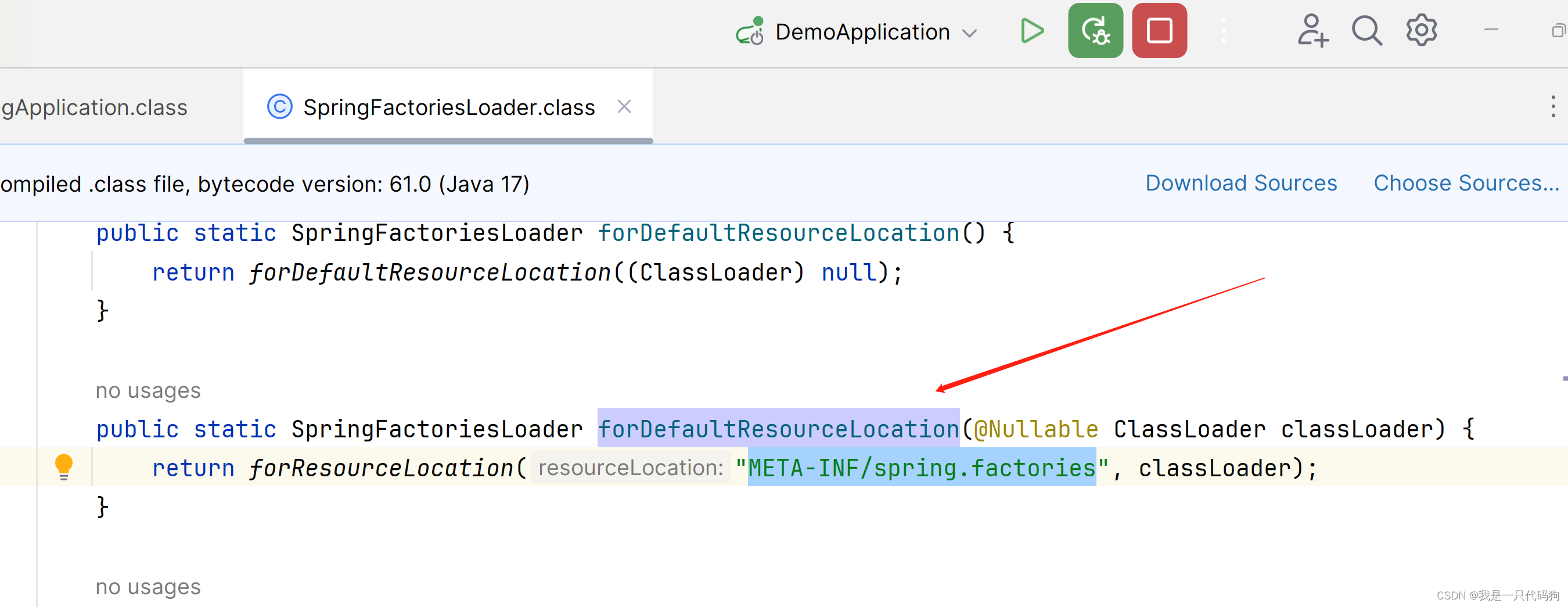The image size is (1568, 607).
Task: Open Search Everywhere with the magnifier icon
Action: (x=1365, y=30)
